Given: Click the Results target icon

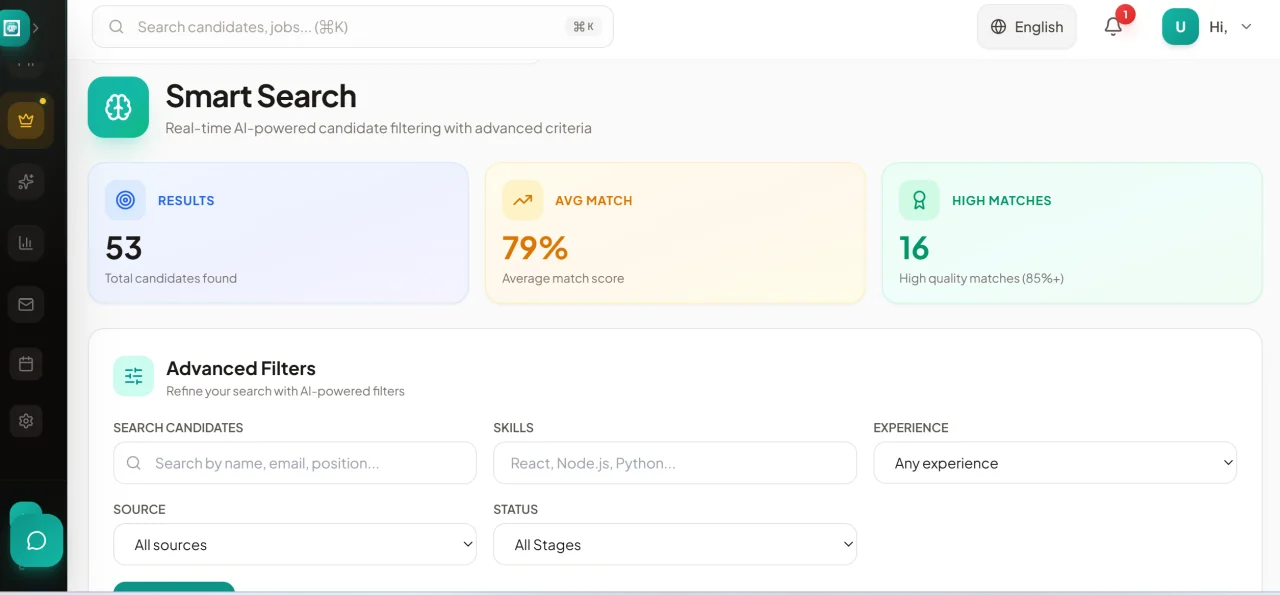Looking at the screenshot, I should [125, 200].
